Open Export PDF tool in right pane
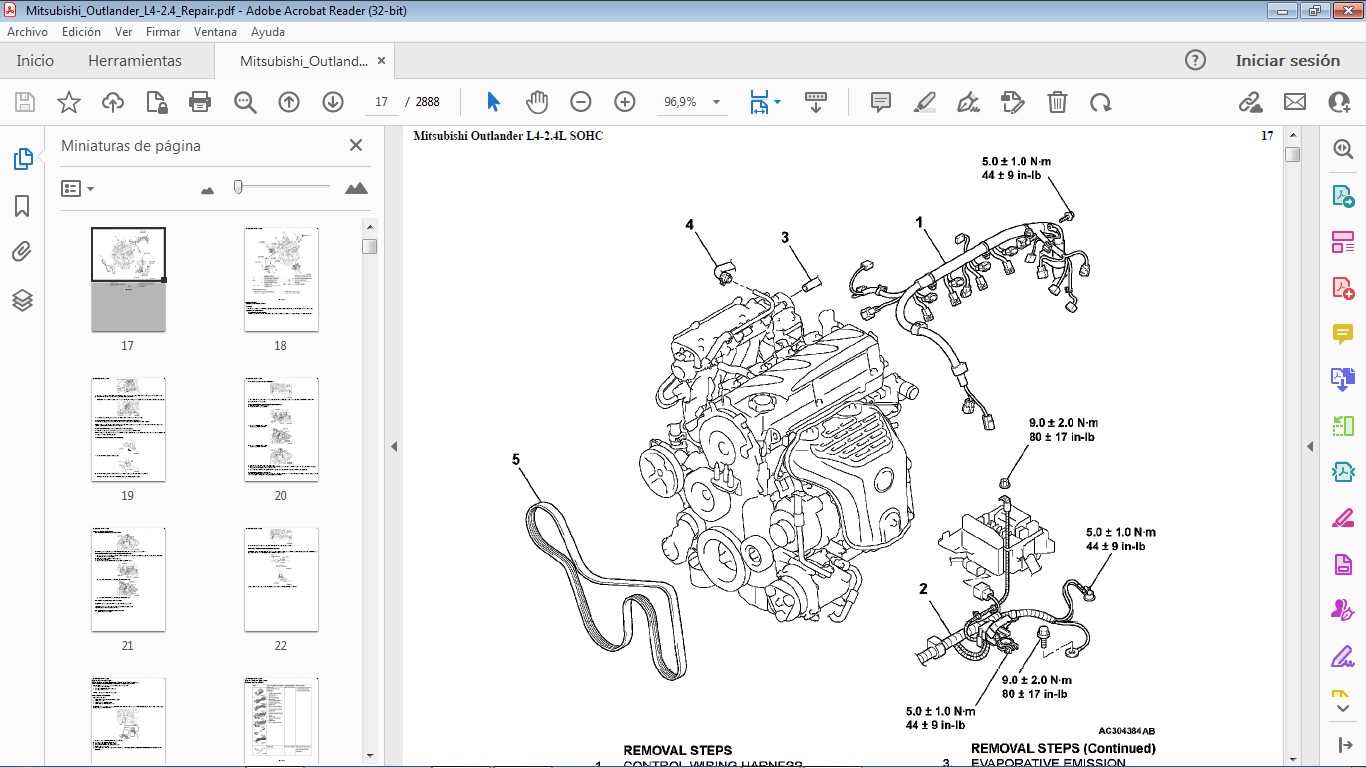The height and width of the screenshot is (768, 1366). 1343,196
